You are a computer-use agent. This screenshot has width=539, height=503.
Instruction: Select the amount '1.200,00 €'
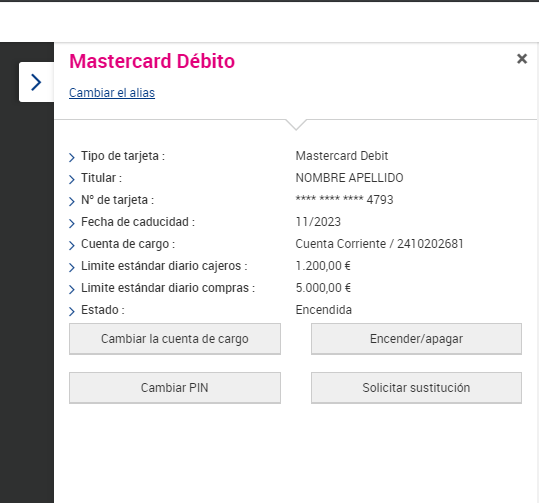(323, 266)
